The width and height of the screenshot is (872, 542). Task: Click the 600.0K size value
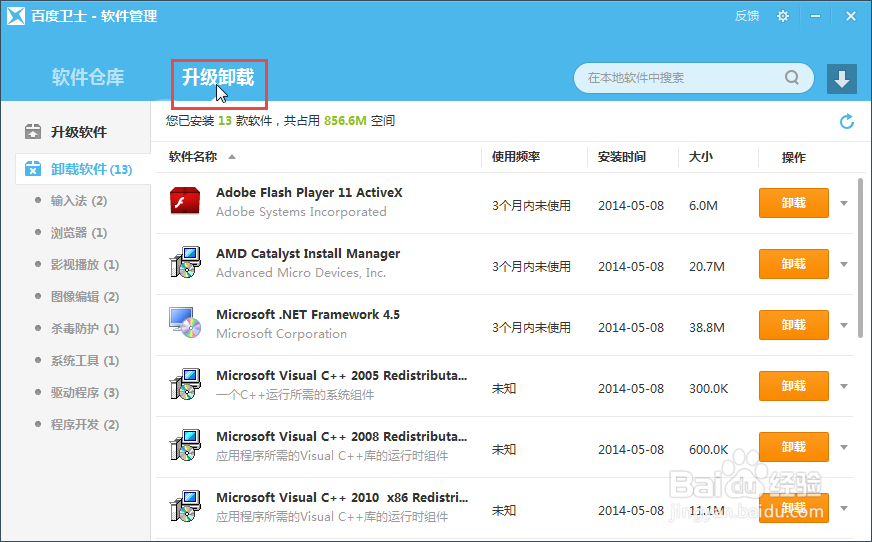pos(708,450)
